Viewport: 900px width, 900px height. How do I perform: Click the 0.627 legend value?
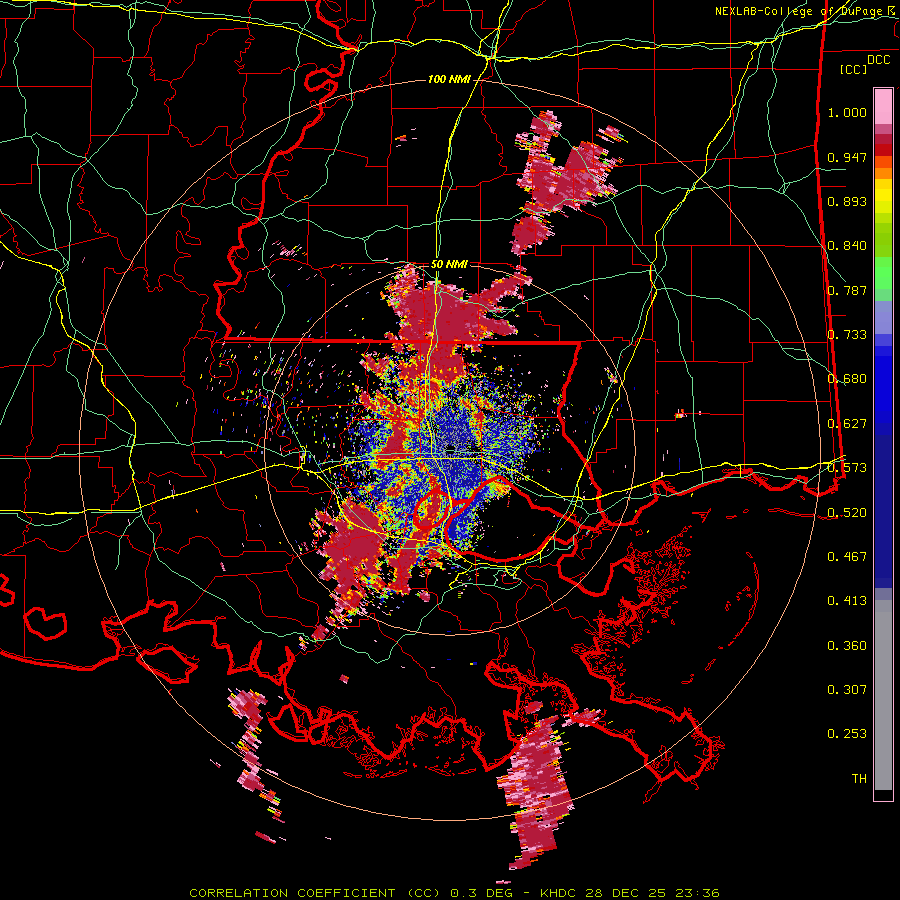click(x=847, y=424)
